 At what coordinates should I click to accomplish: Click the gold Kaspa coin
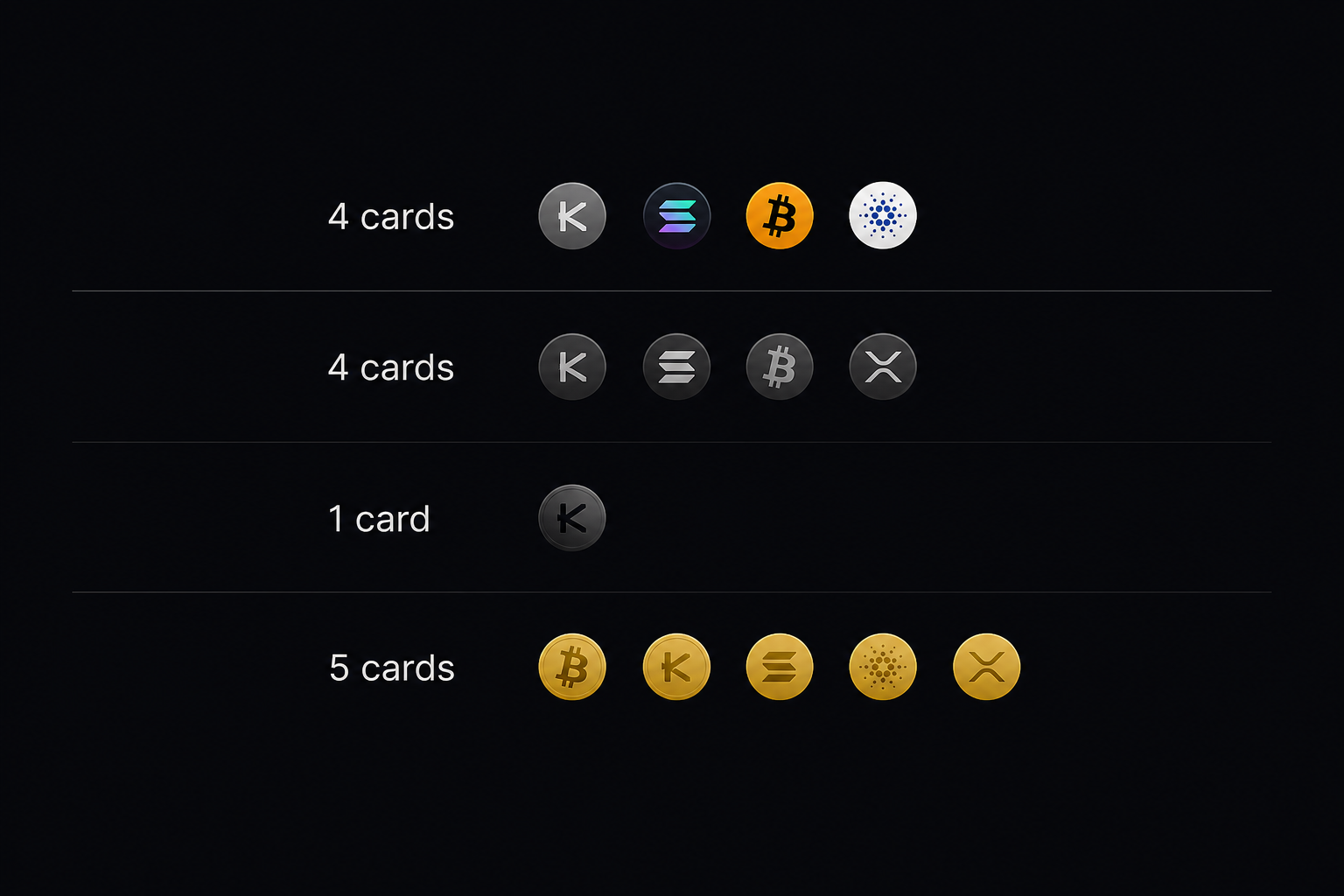click(676, 668)
